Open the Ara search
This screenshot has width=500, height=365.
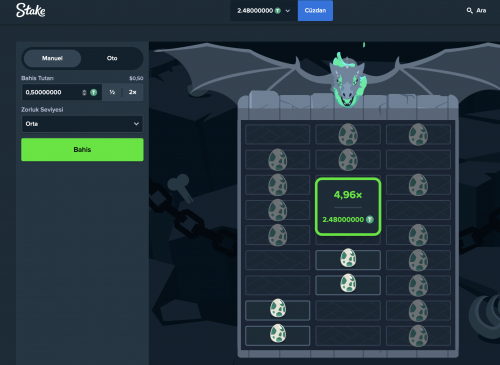pyautogui.click(x=476, y=11)
